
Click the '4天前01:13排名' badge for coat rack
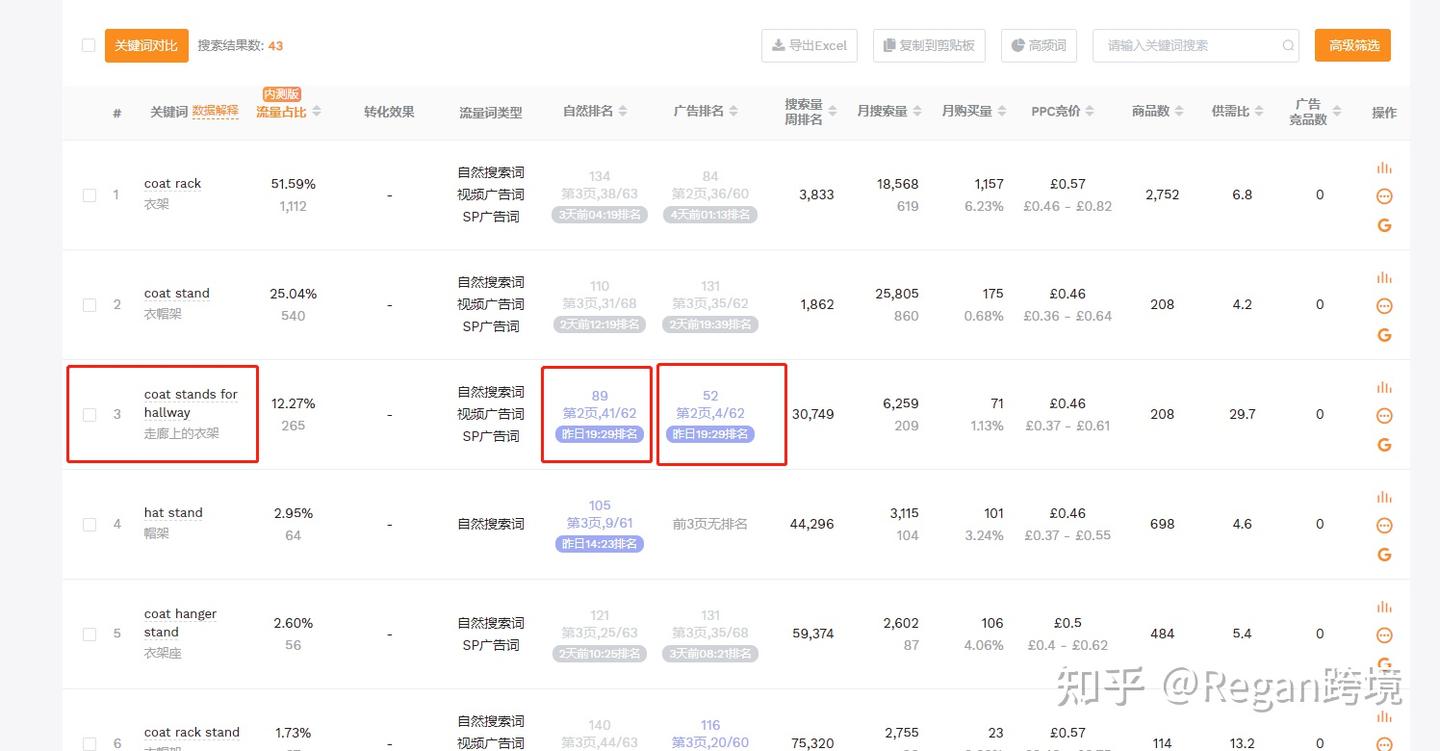711,215
